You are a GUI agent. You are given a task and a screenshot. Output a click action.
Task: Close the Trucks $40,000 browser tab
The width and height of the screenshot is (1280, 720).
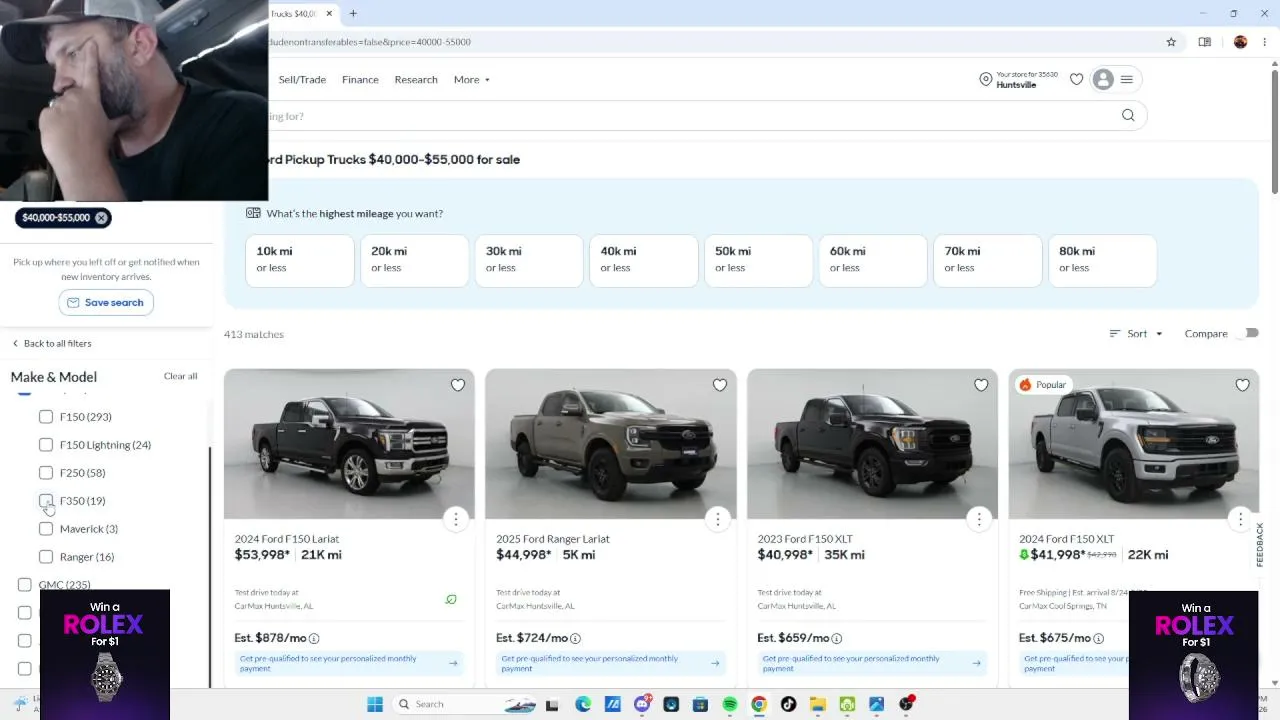pos(329,14)
